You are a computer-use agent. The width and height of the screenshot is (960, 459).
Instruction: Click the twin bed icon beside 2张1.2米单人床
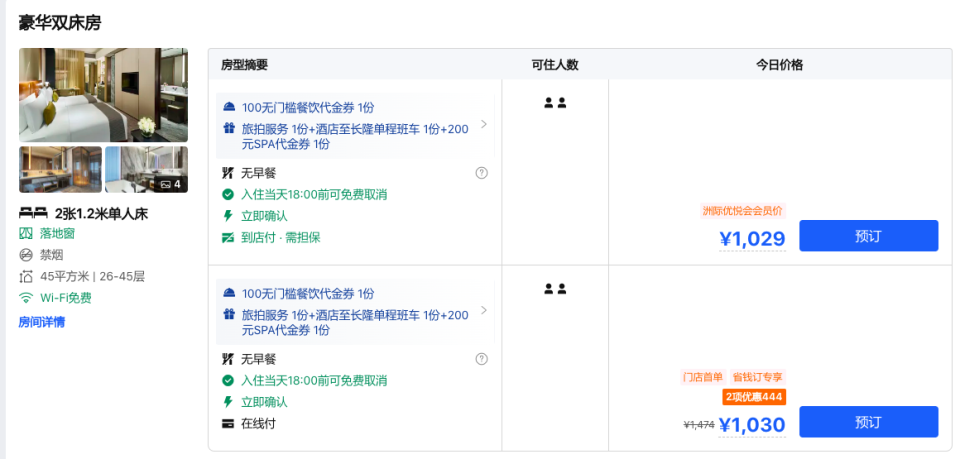pyautogui.click(x=34, y=213)
